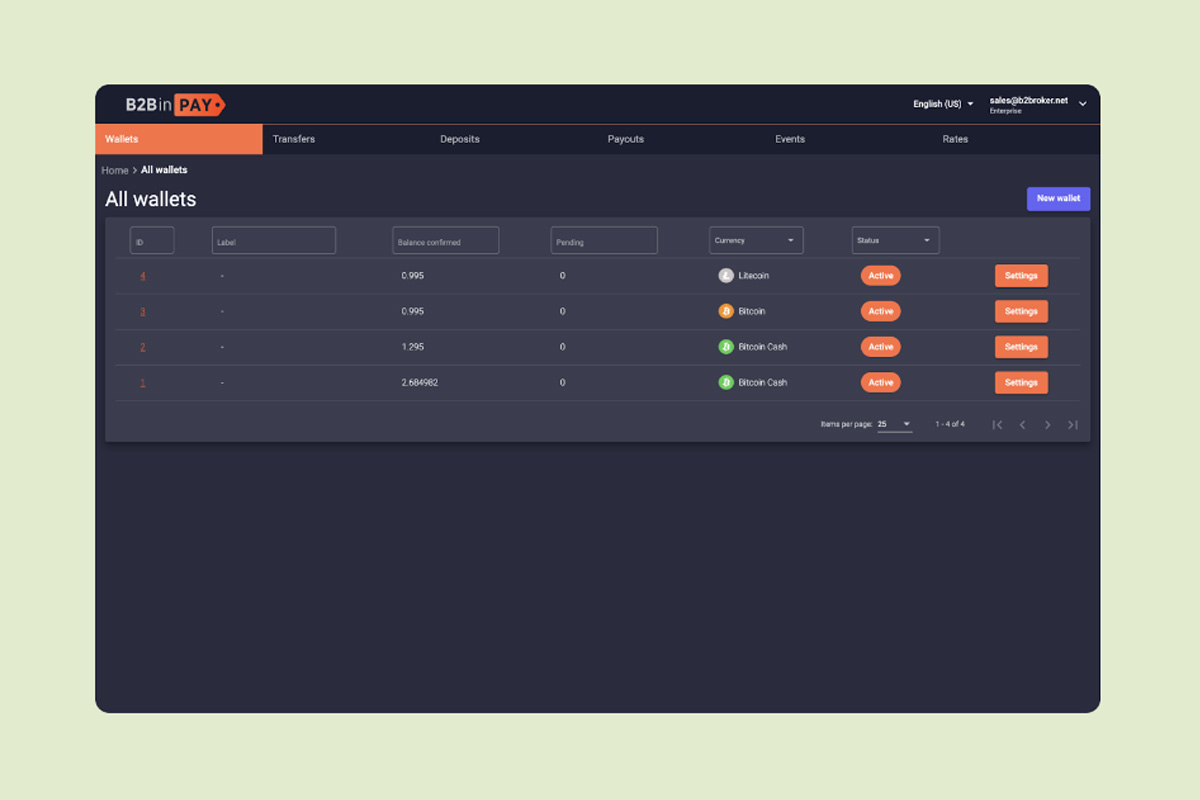Go to the first page of results

pos(997,425)
